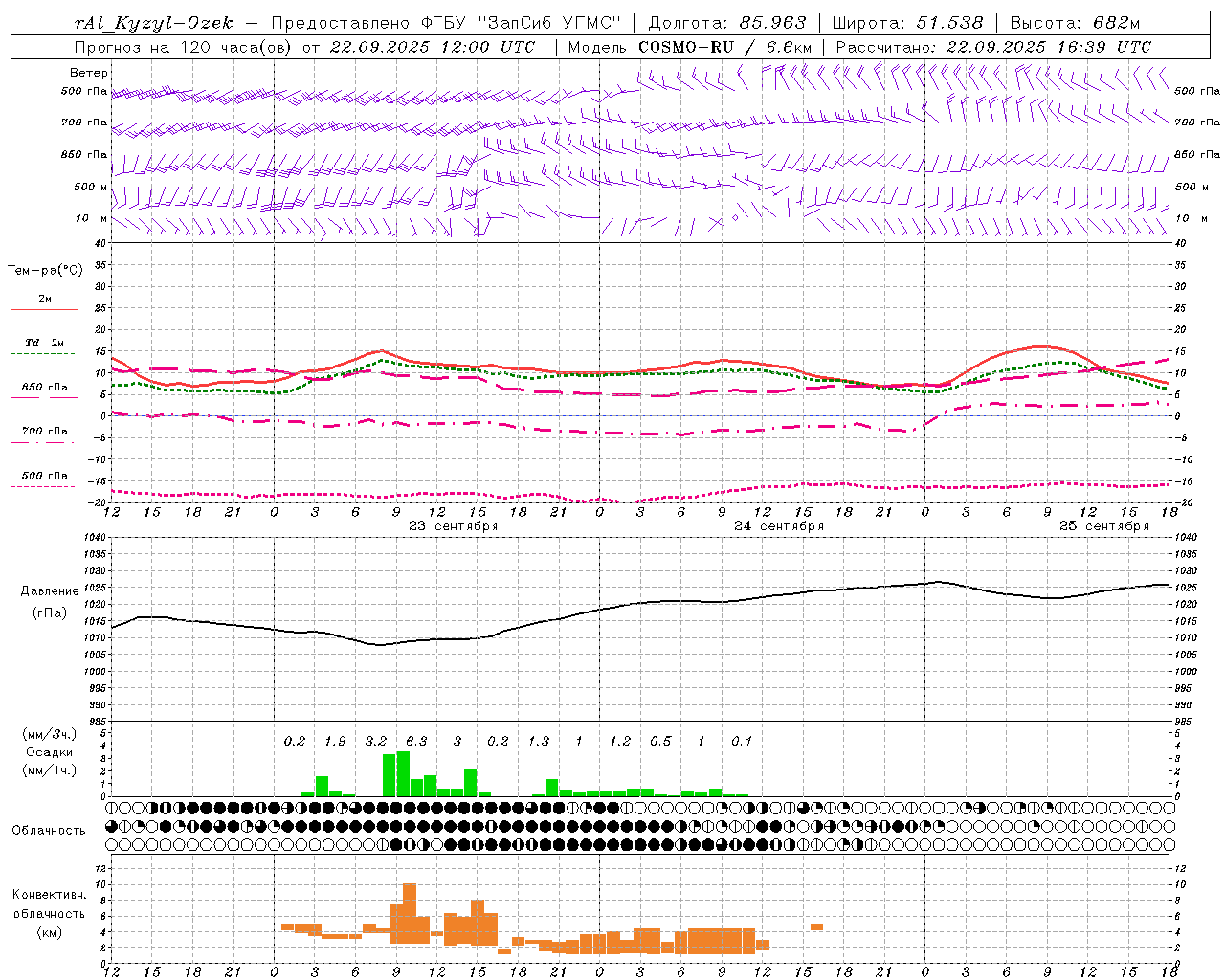Click the 850 гПа temperature legend label
Image resolution: width=1225 pixels, height=980 pixels.
44,388
